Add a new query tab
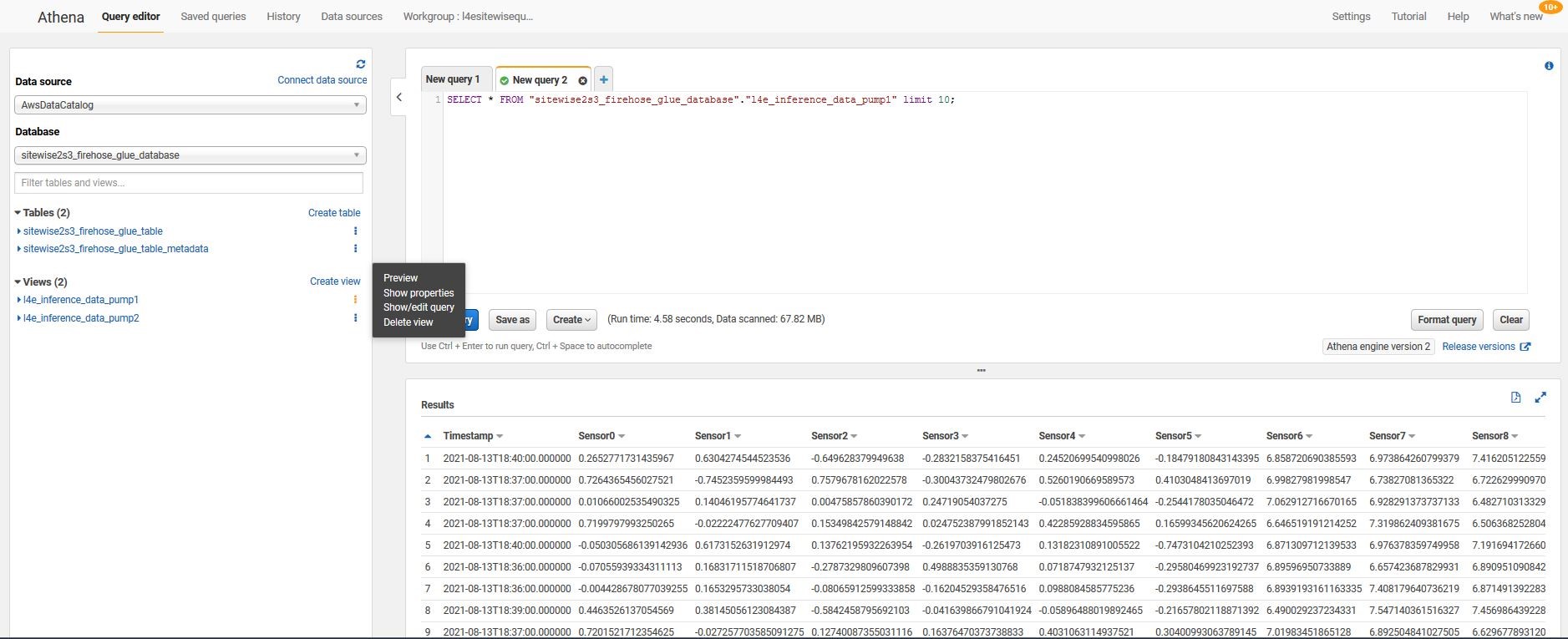1568x639 pixels. pyautogui.click(x=603, y=79)
